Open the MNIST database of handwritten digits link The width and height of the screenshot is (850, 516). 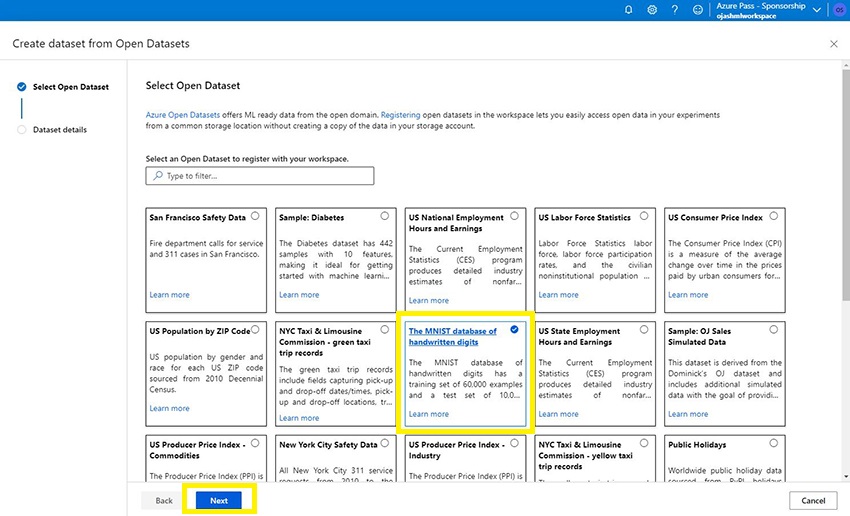452,337
